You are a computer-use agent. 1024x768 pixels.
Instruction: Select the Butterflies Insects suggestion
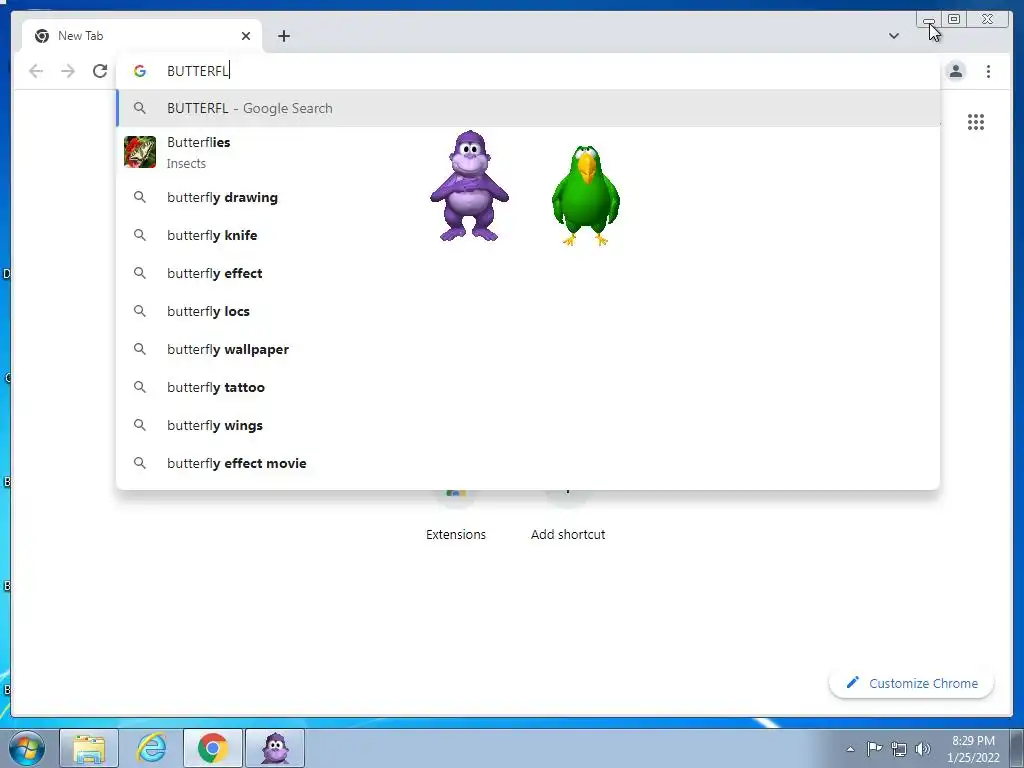pyautogui.click(x=528, y=152)
